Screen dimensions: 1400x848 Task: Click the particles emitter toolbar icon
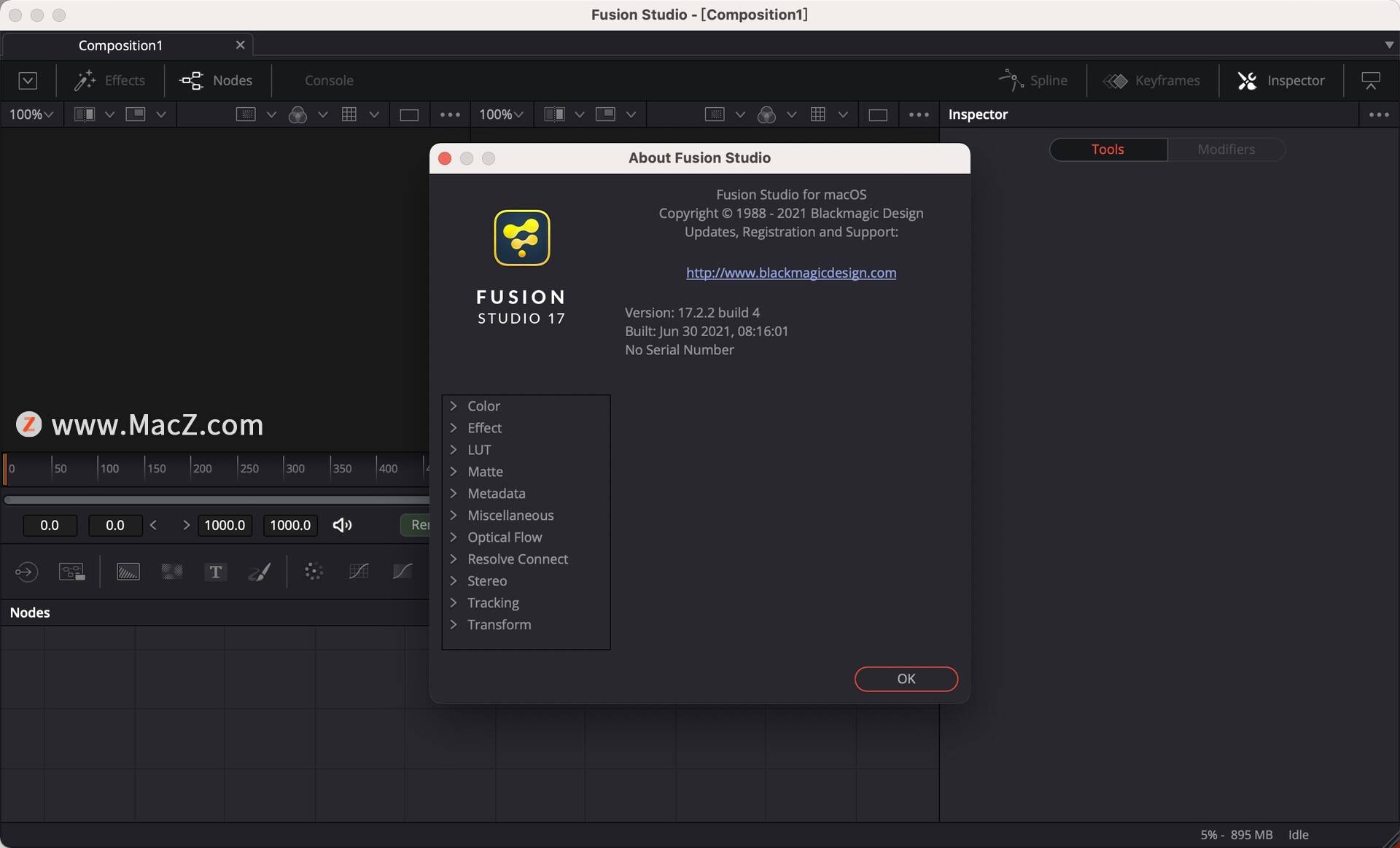[314, 572]
